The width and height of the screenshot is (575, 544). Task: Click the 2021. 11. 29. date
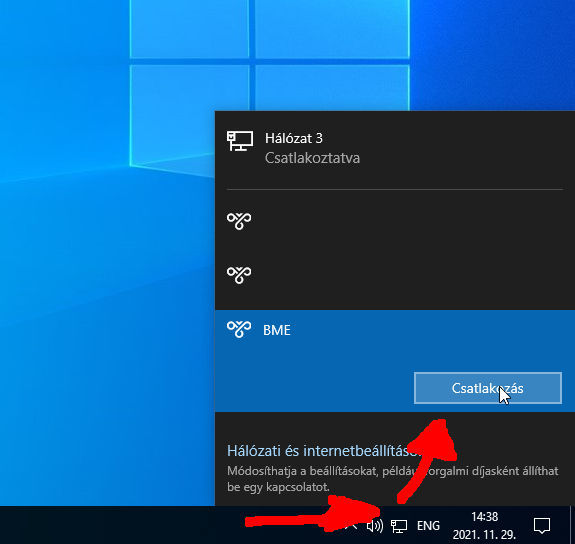(x=484, y=534)
